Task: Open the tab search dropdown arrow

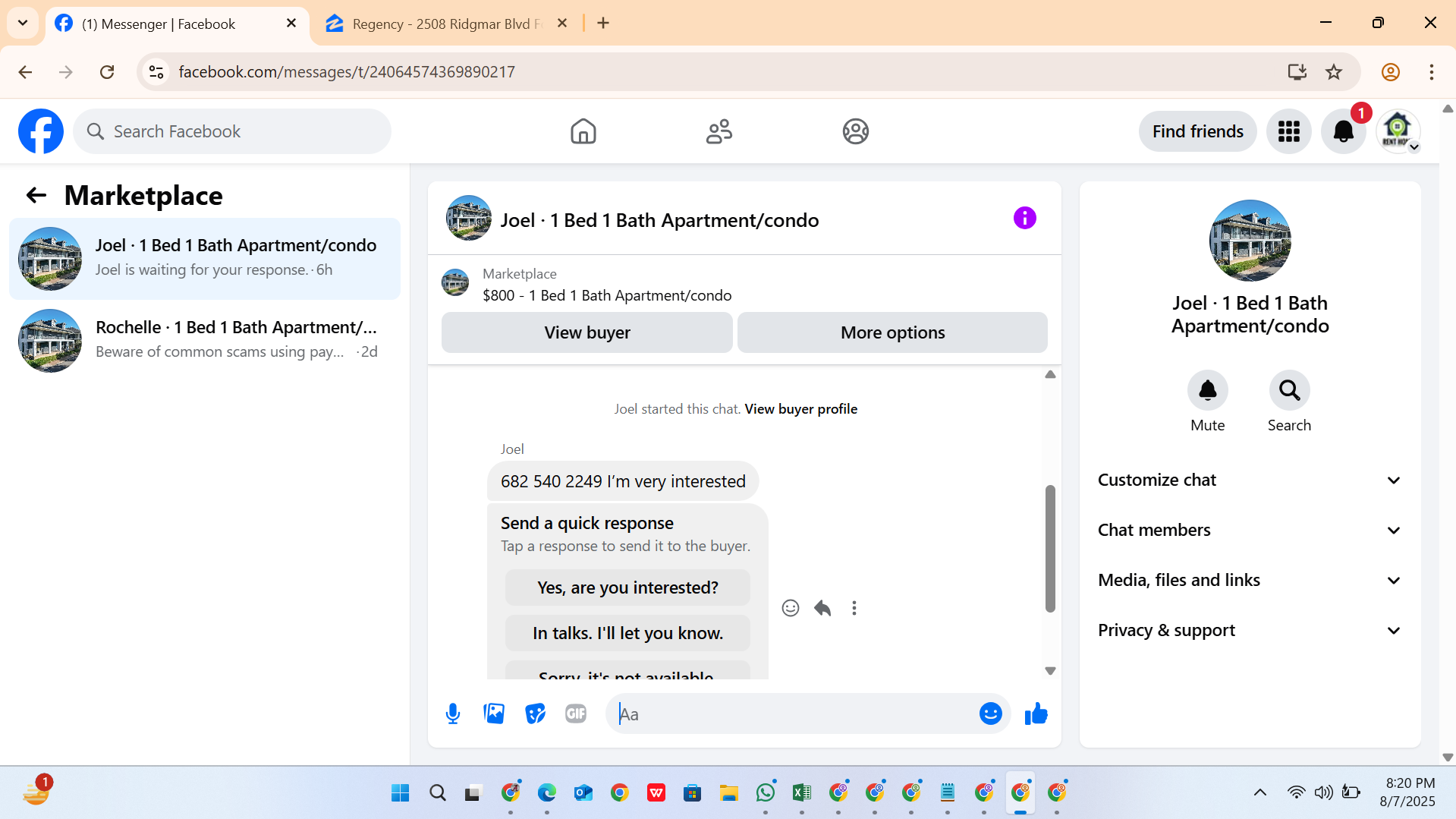Action: pyautogui.click(x=23, y=24)
